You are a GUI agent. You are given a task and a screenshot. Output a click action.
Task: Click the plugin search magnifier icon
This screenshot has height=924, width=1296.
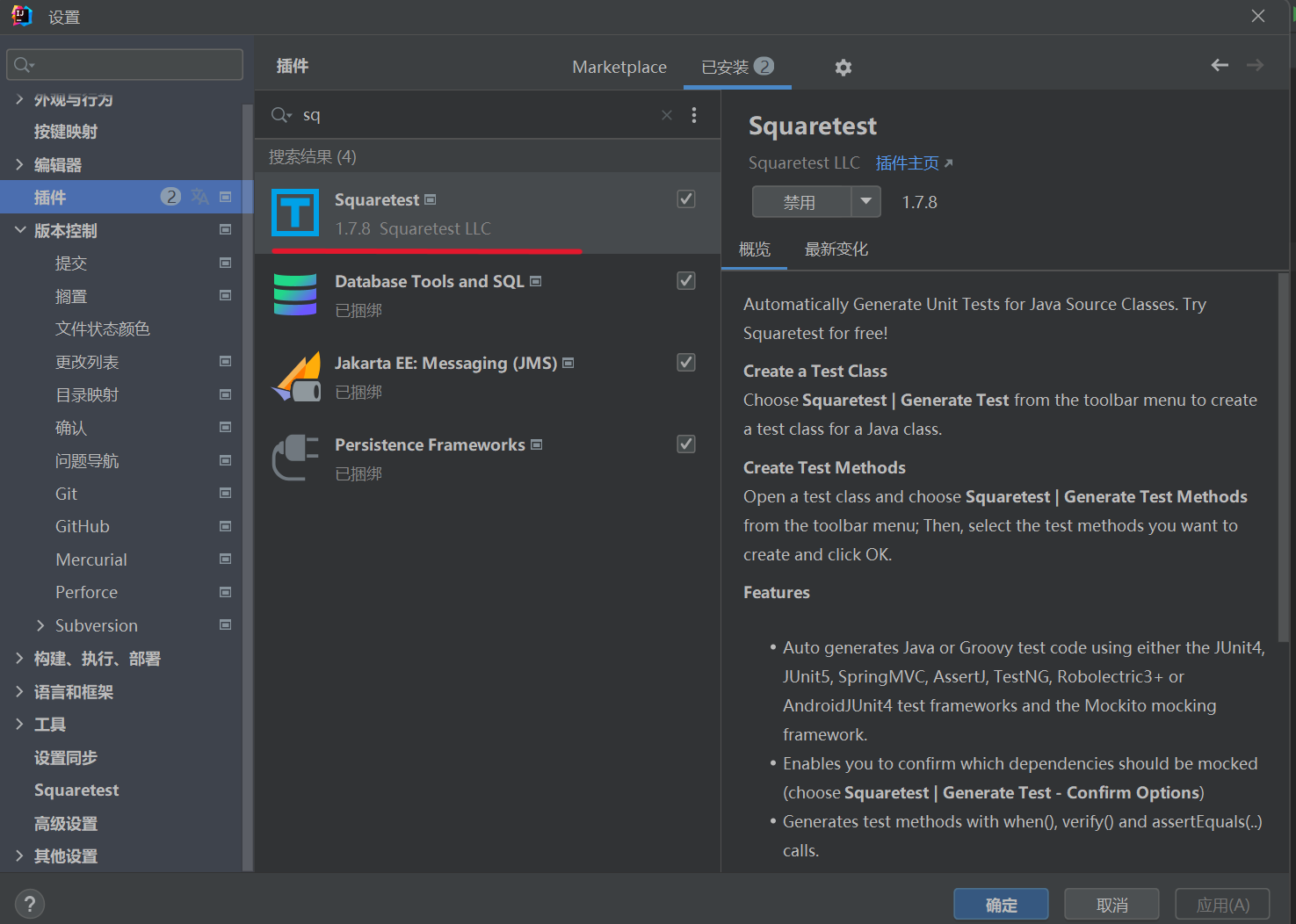281,115
